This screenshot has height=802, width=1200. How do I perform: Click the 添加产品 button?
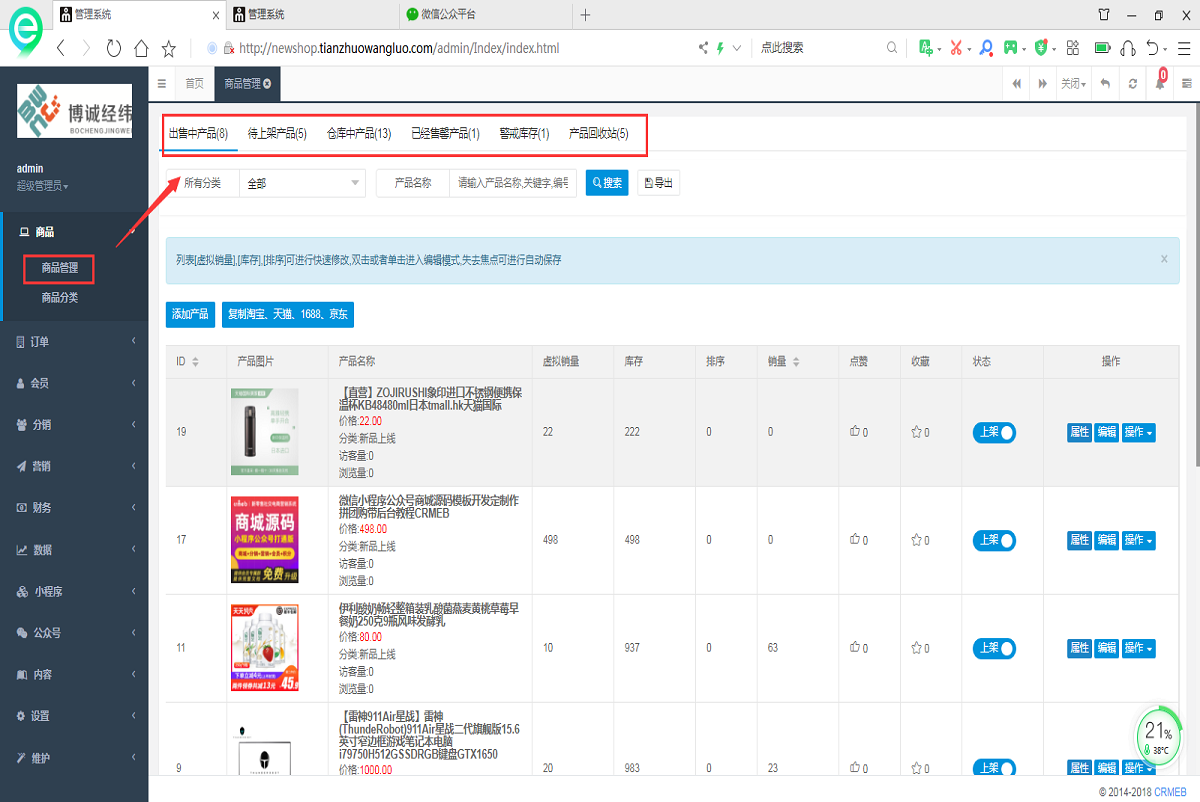pos(190,314)
